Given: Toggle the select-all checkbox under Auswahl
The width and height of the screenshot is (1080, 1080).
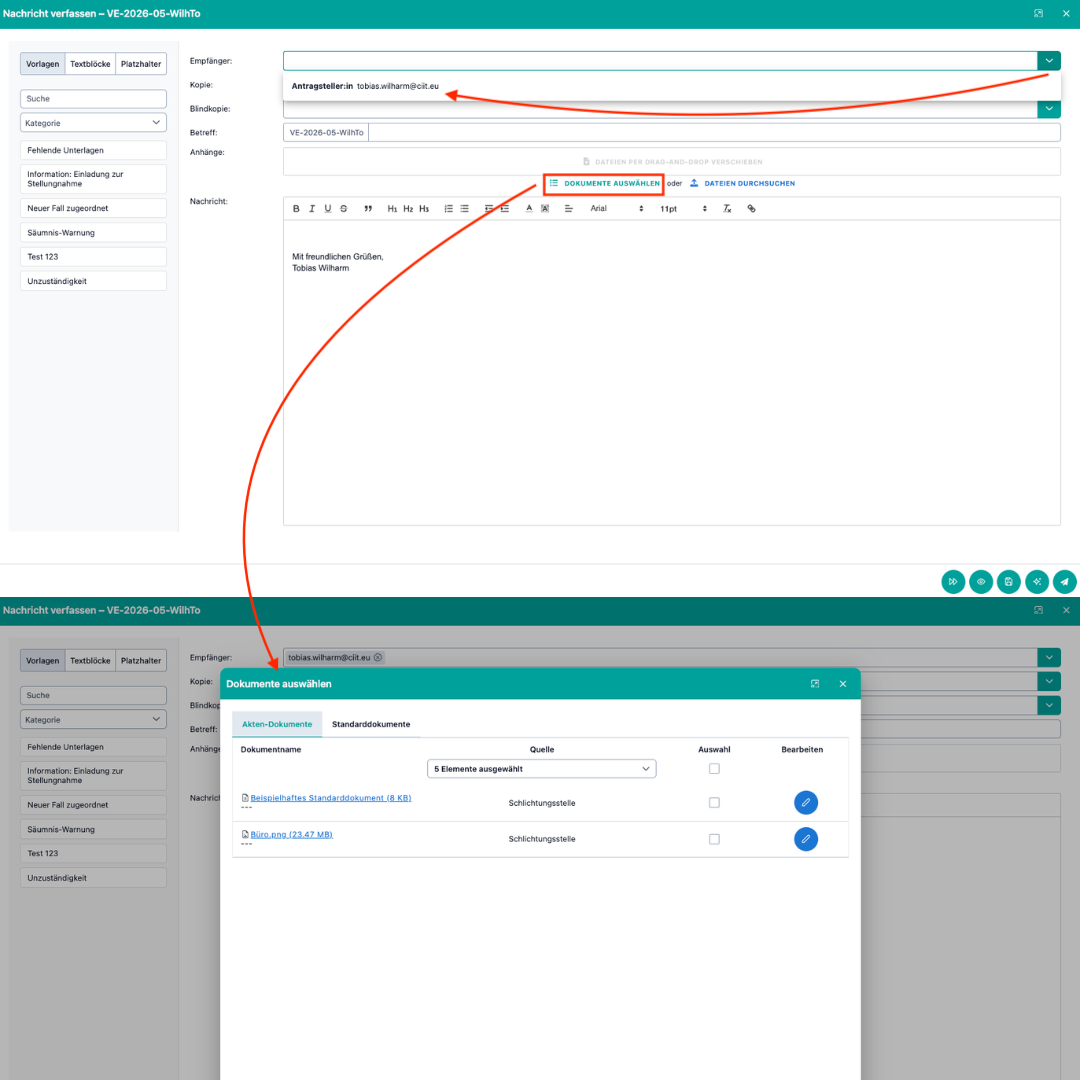Looking at the screenshot, I should (714, 769).
